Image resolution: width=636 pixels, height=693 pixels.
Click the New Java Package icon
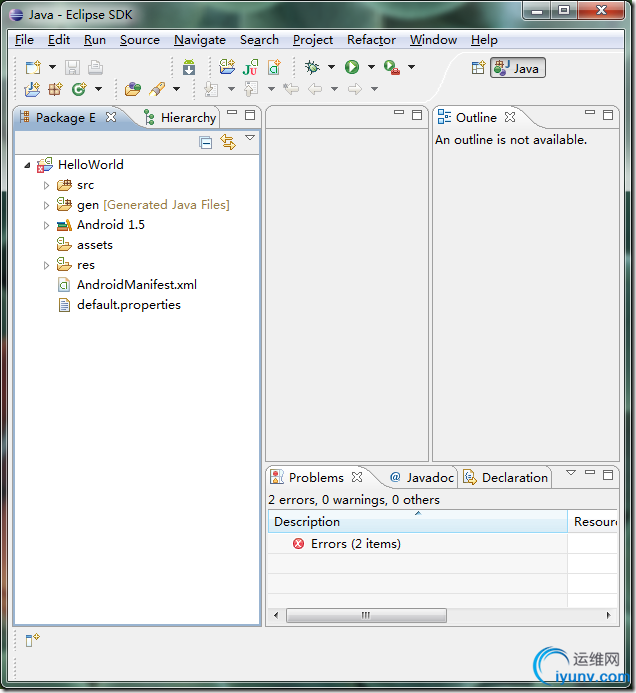pos(55,89)
